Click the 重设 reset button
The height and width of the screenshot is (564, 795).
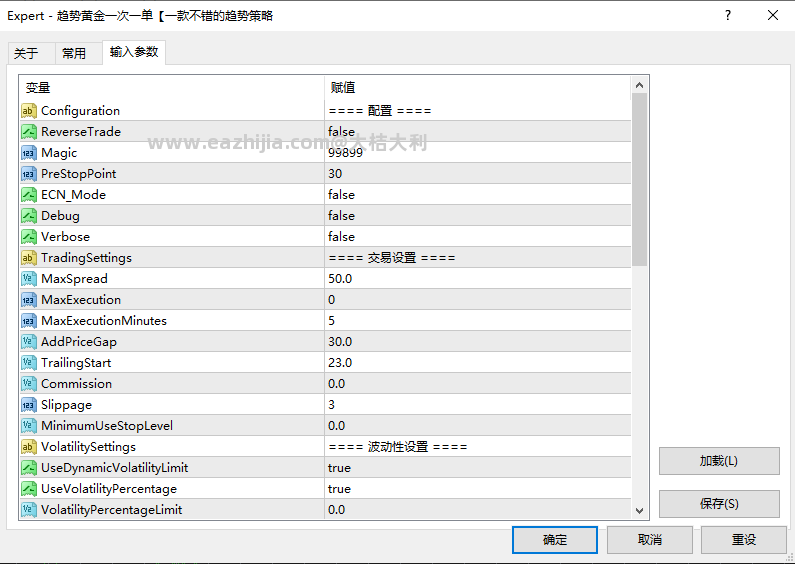[744, 540]
